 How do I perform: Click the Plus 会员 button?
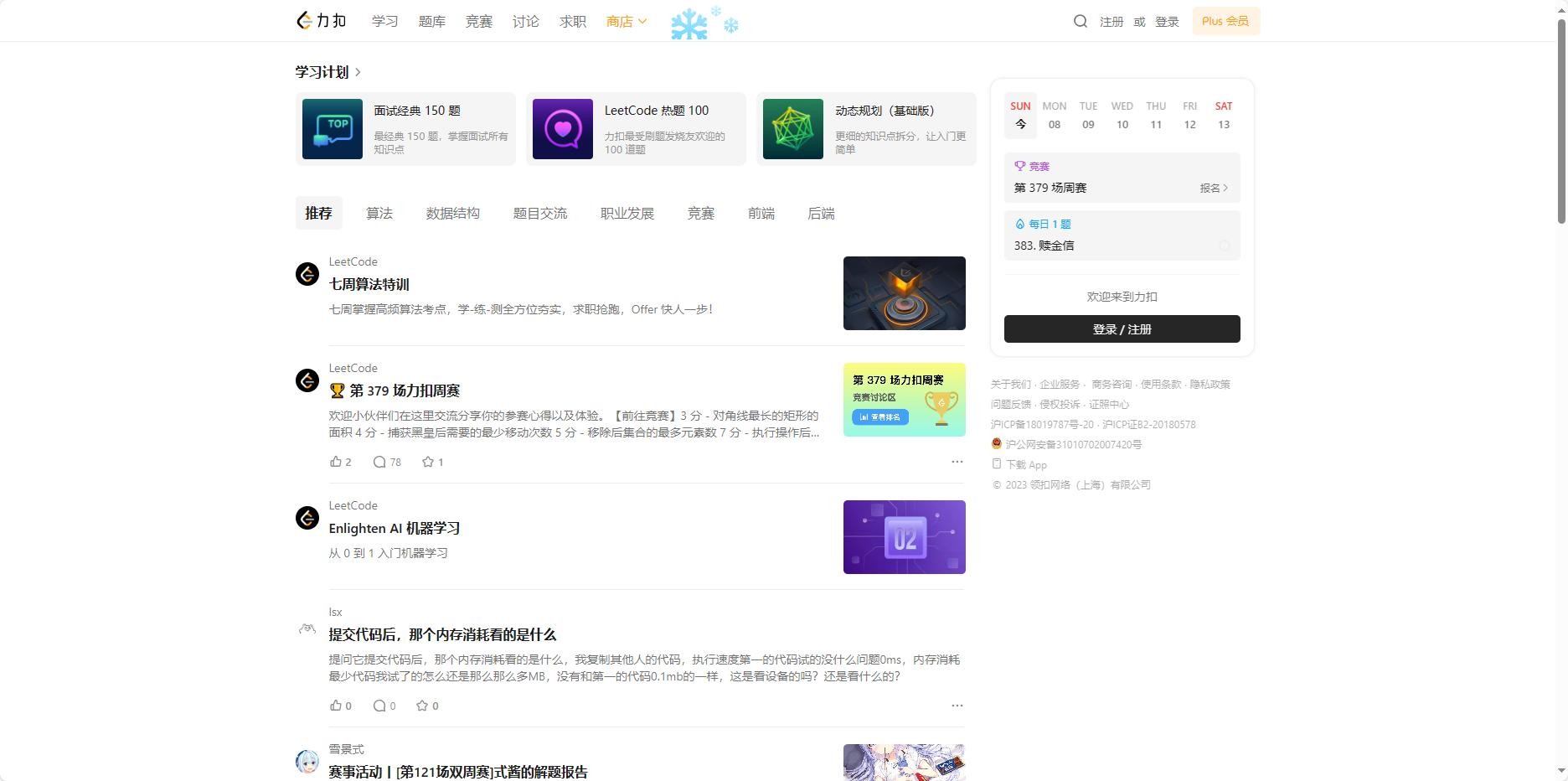point(1225,21)
